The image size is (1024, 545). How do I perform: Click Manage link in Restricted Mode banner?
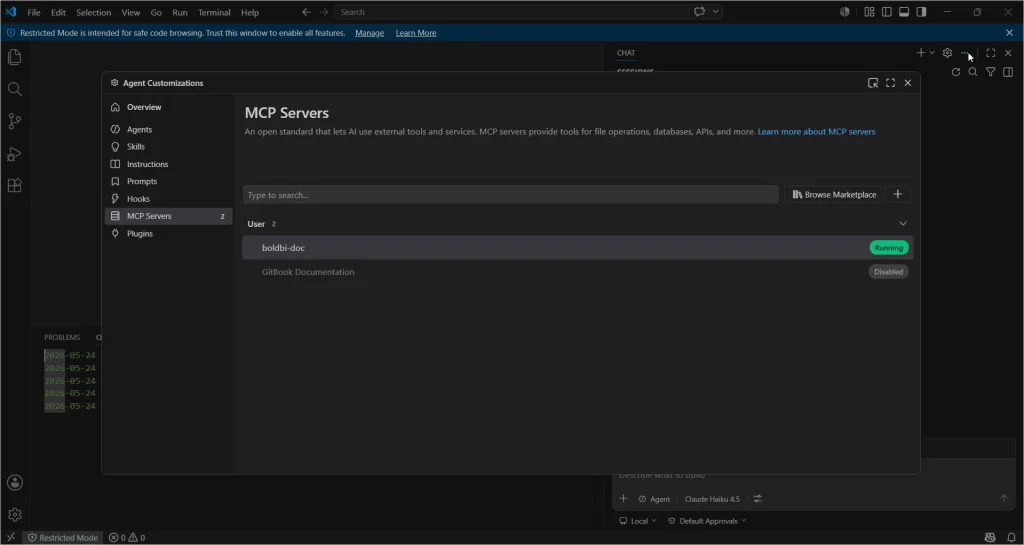(369, 33)
